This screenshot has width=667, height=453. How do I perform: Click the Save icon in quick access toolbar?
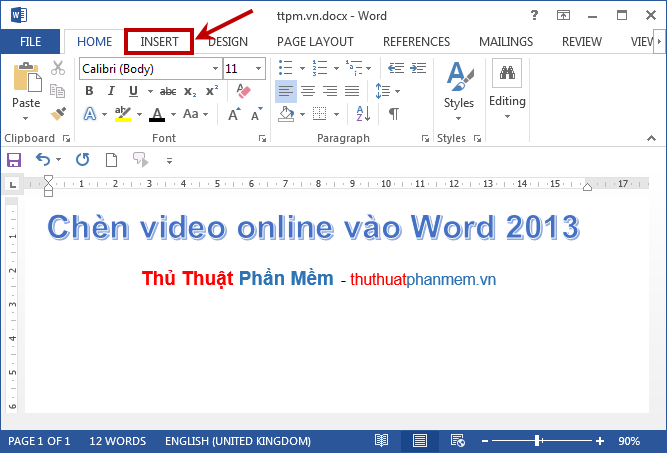pos(14,160)
